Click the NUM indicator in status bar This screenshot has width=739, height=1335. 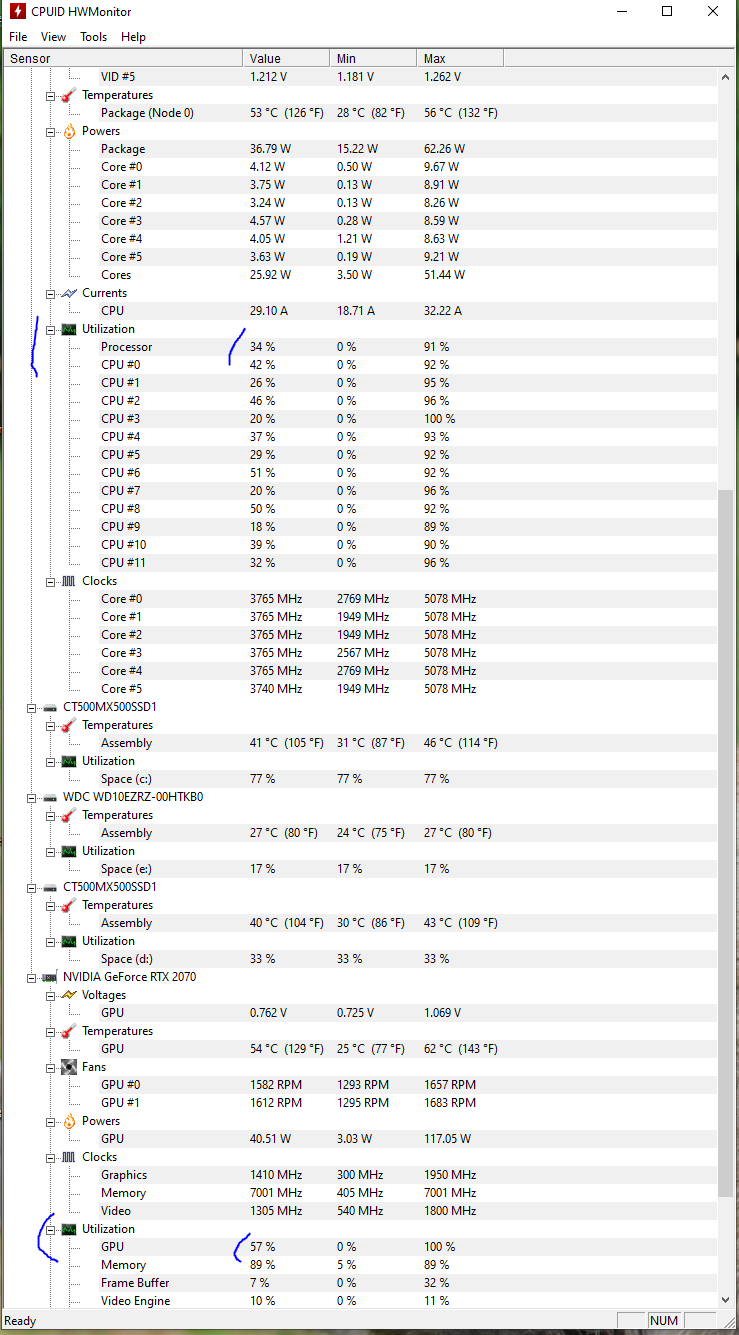pyautogui.click(x=663, y=1321)
